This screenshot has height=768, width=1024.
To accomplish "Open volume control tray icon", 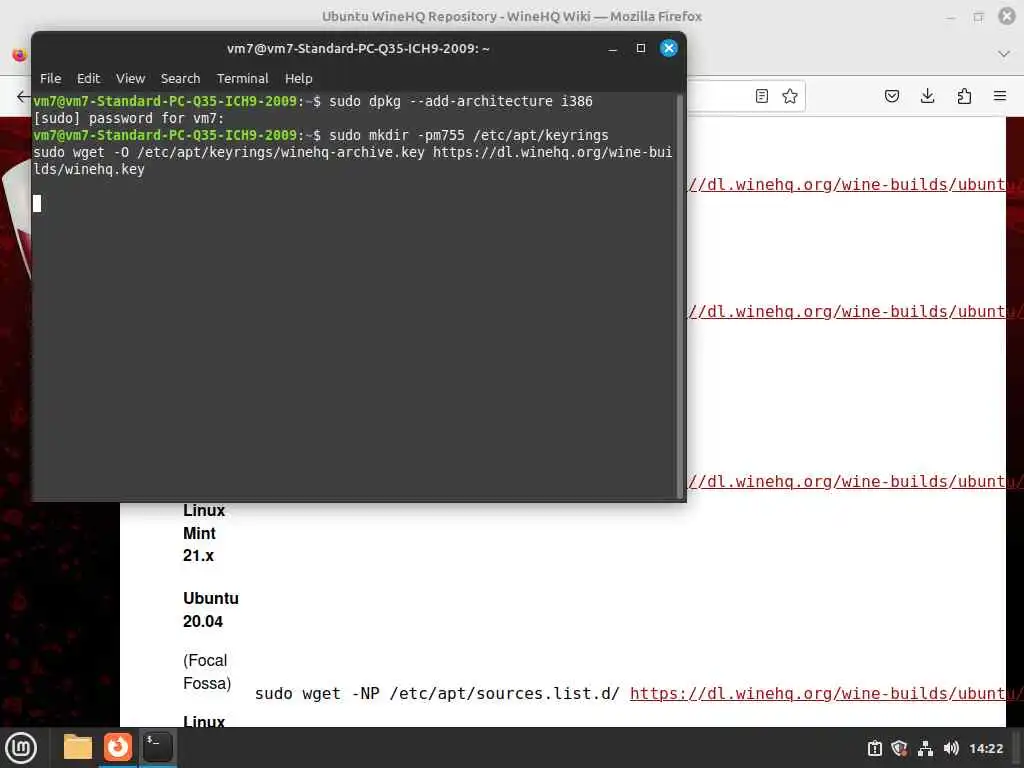I will pyautogui.click(x=951, y=748).
